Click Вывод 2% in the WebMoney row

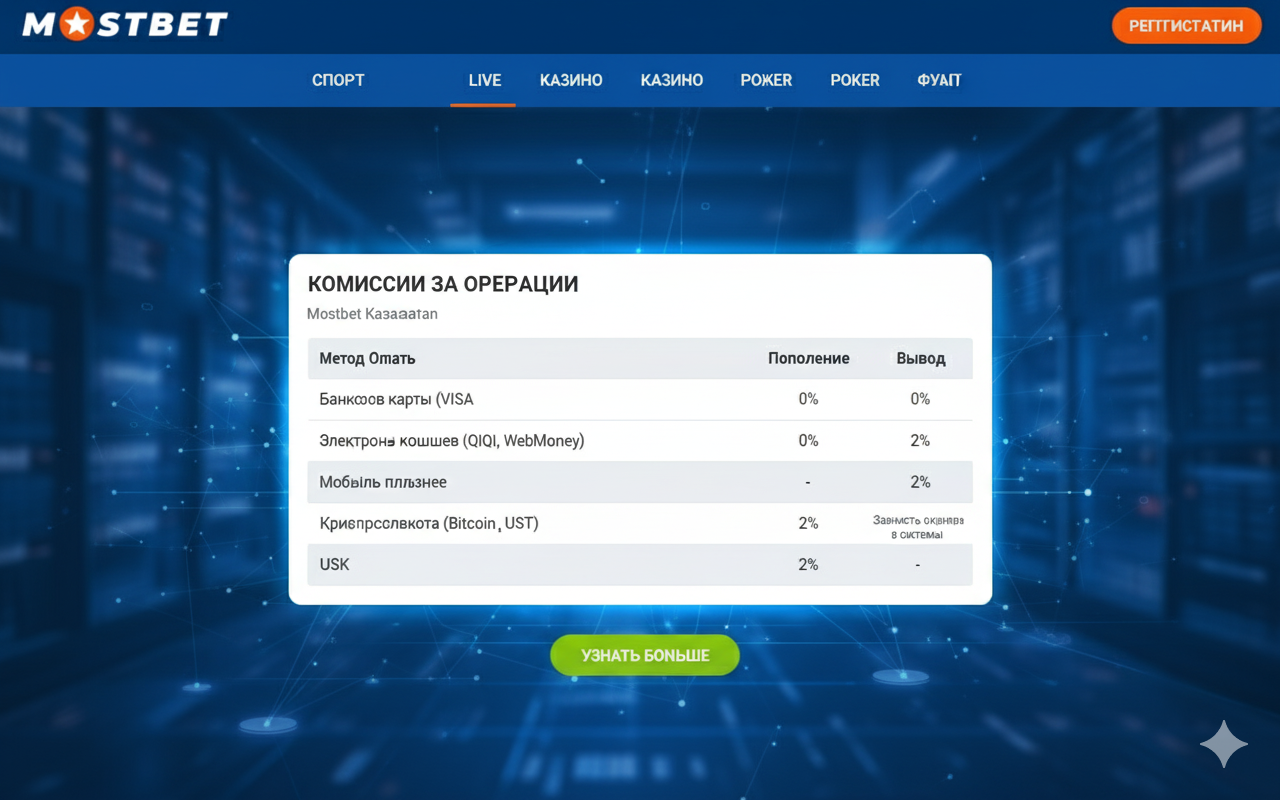tap(920, 440)
